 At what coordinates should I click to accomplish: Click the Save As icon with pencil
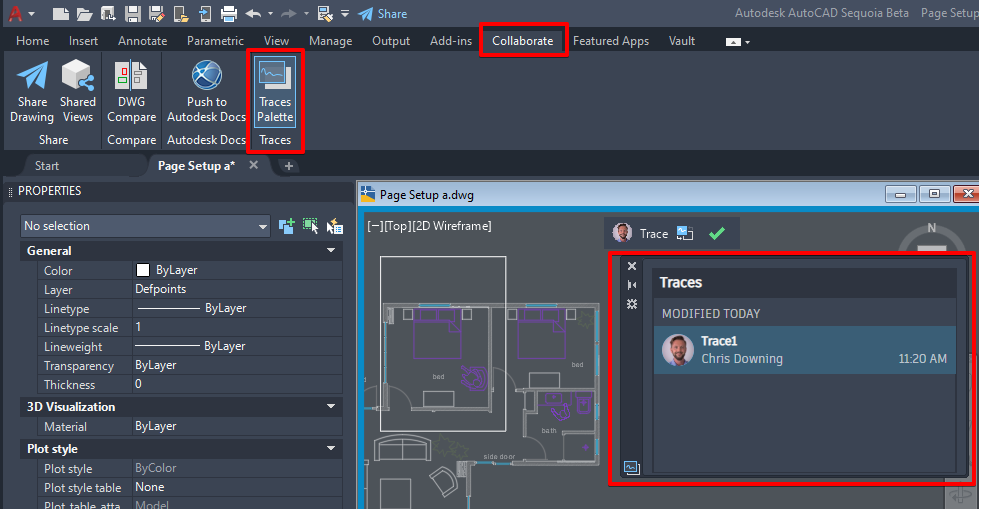[156, 13]
